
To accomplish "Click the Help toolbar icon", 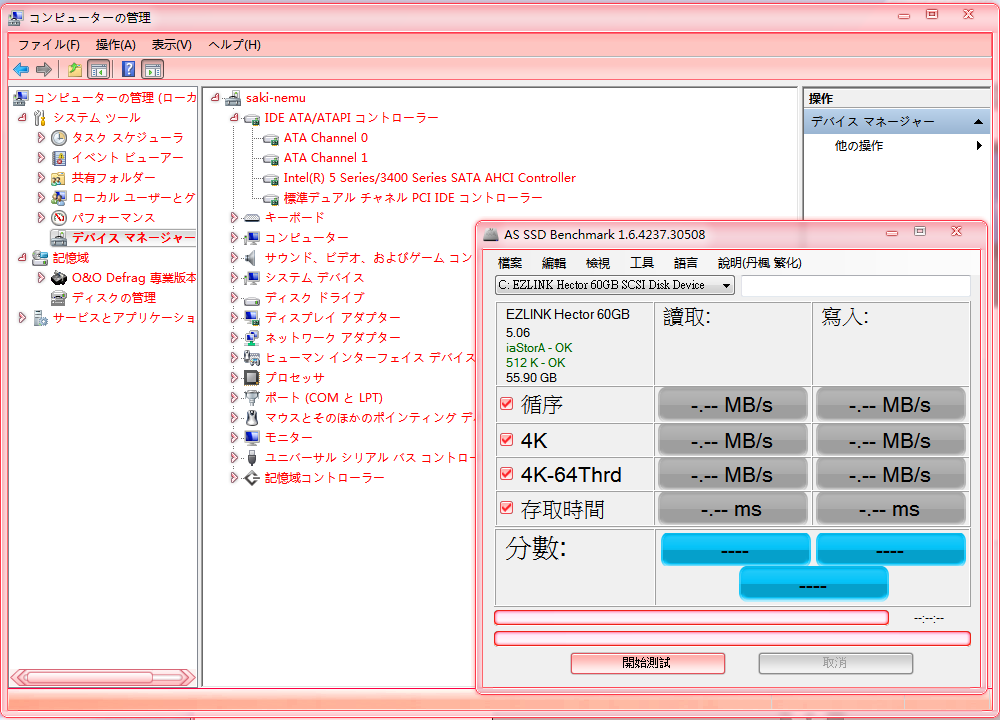I will [128, 69].
